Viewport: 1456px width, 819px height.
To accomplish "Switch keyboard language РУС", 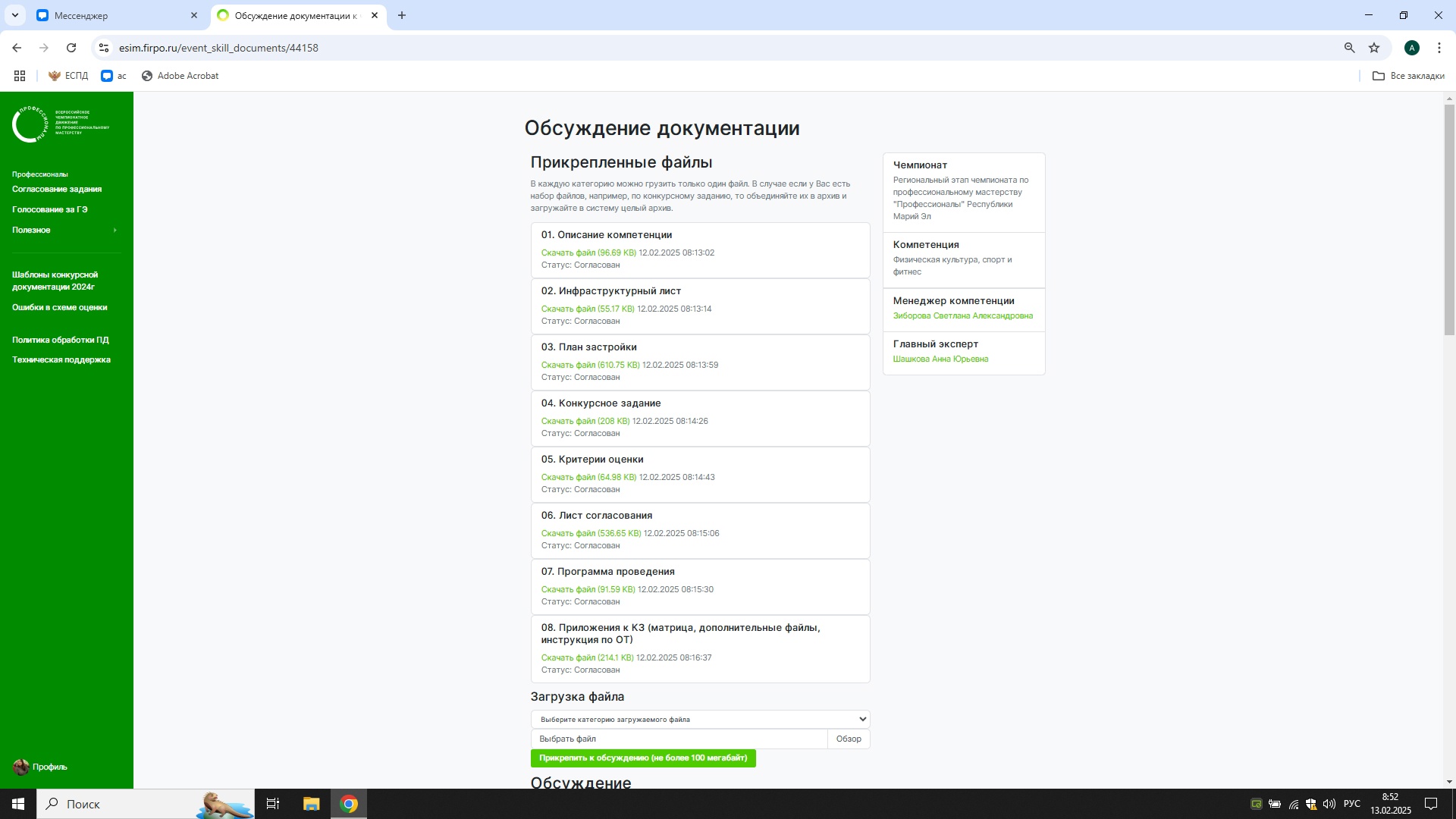I will click(1351, 804).
